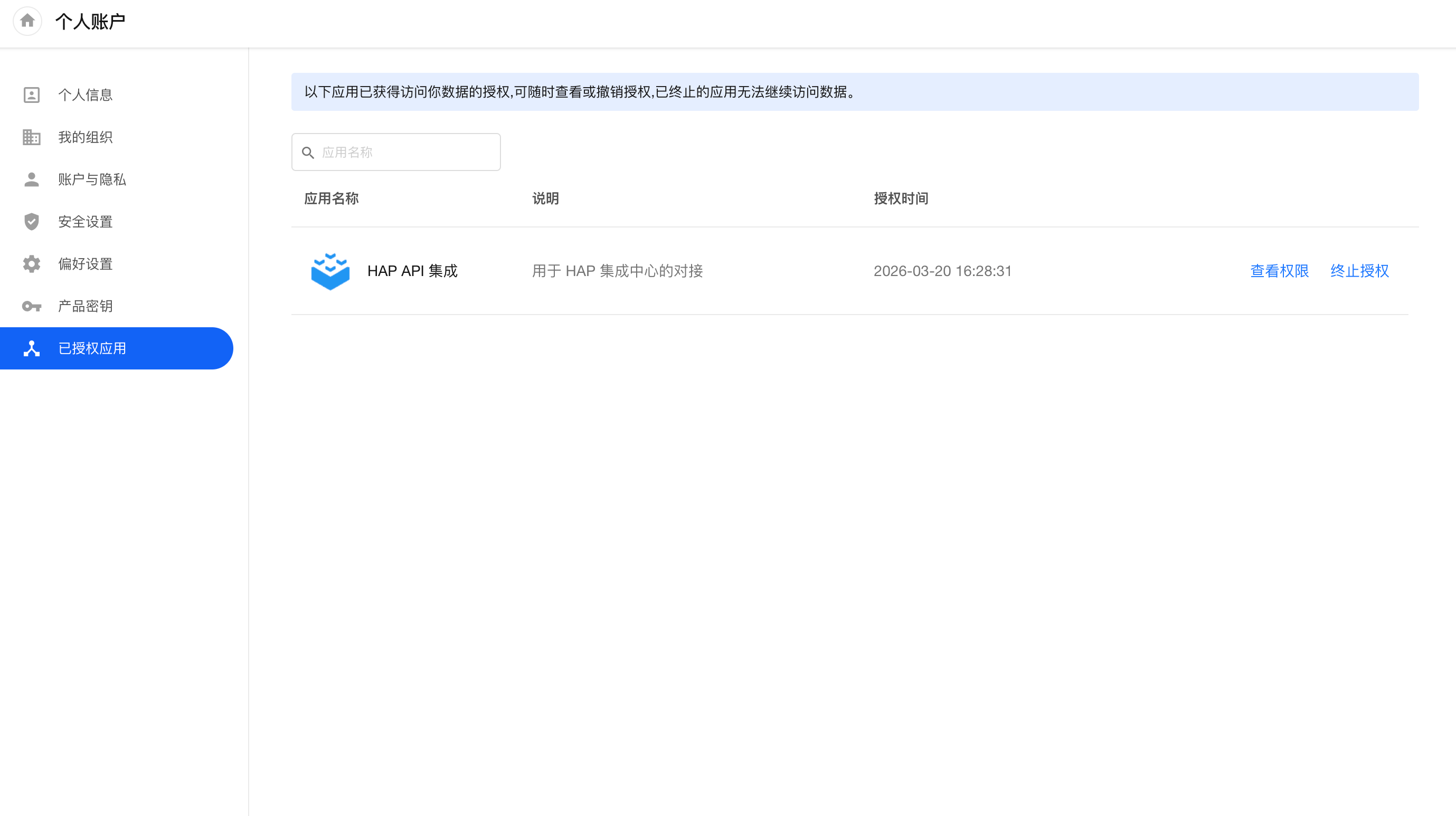Viewport: 1456px width, 816px height.
Task: Switch to 安全设置 page
Action: 86,222
